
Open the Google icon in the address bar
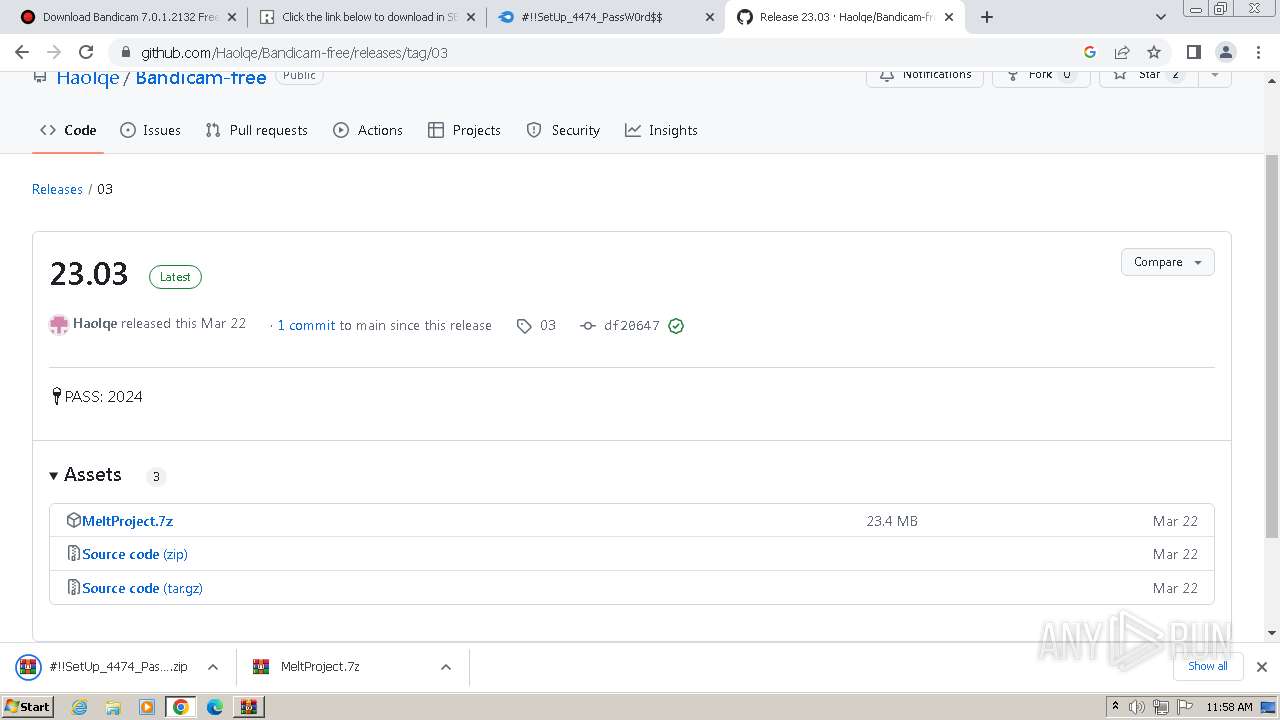point(1090,52)
